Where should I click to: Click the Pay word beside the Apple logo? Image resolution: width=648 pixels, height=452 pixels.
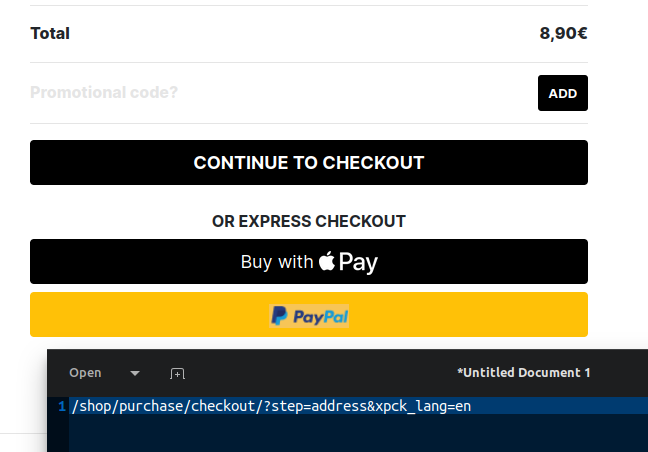[x=358, y=262]
